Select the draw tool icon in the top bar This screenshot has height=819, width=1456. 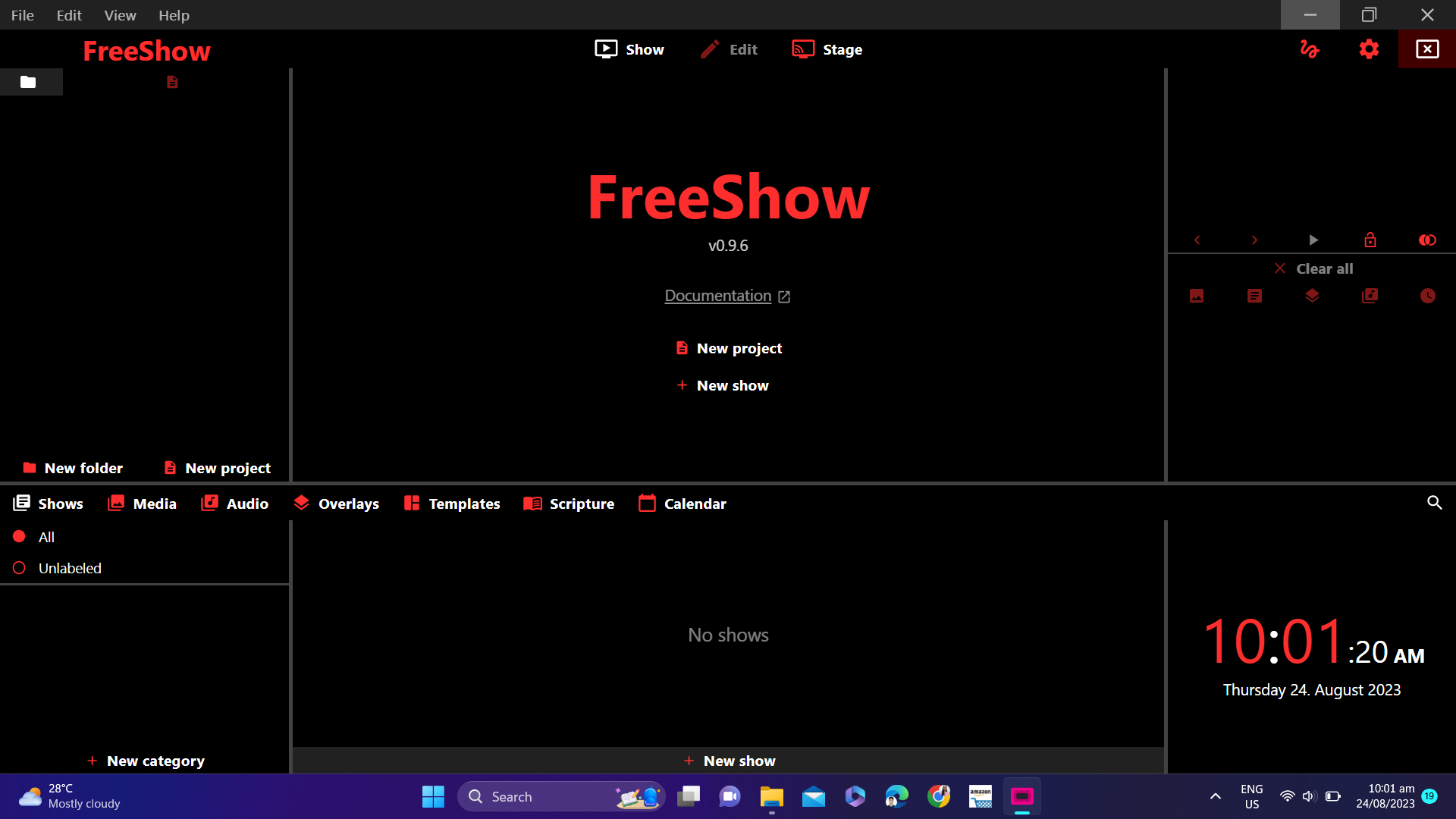pos(1310,49)
